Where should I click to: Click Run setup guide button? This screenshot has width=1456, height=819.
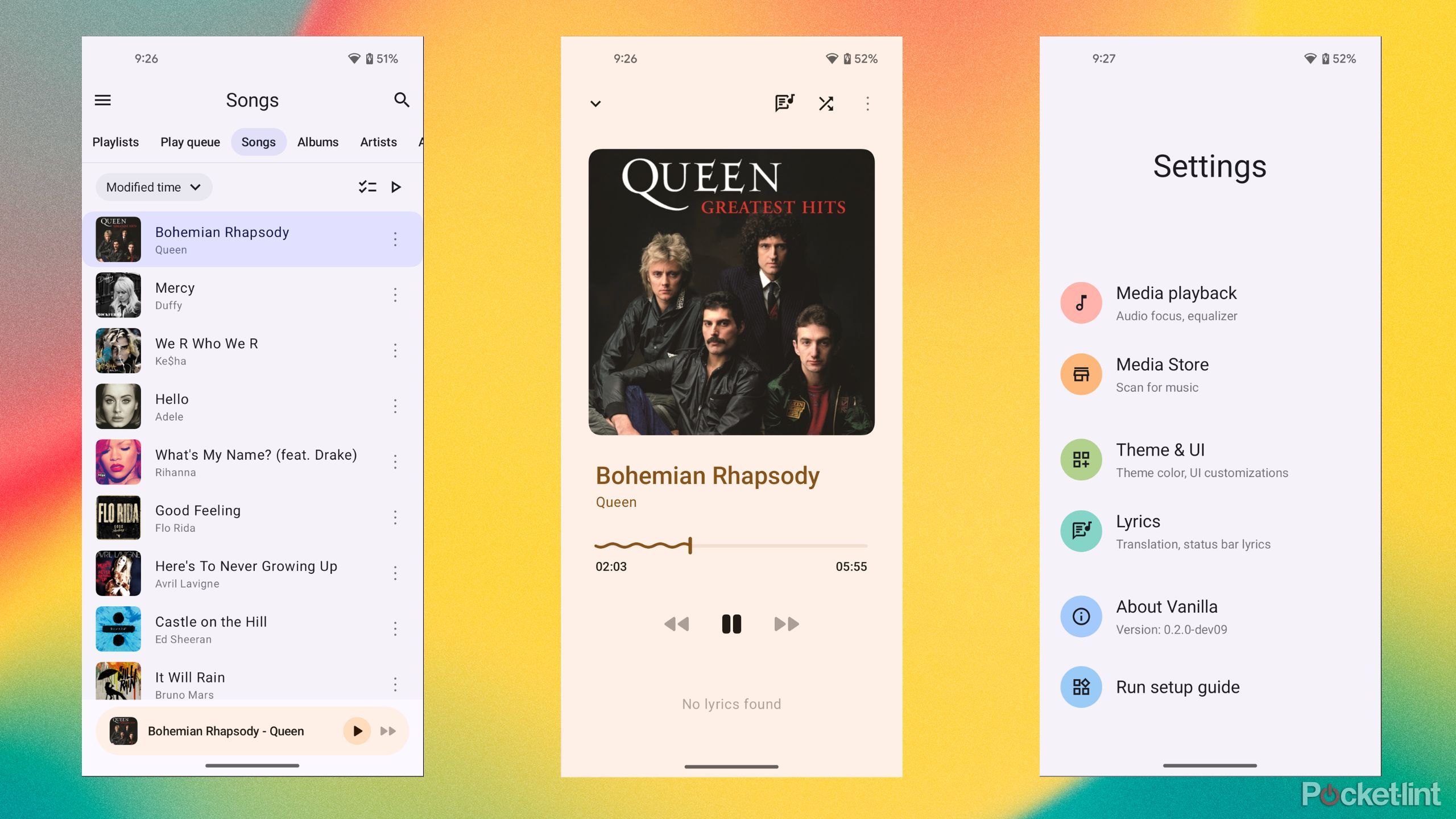point(1178,687)
